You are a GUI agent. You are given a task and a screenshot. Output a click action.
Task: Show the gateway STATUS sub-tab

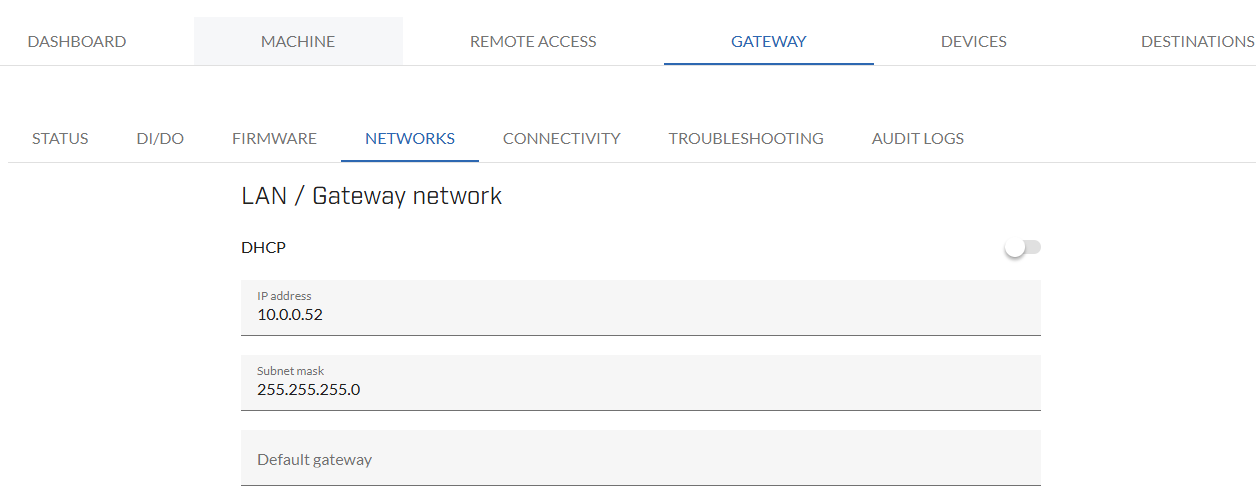tap(60, 139)
